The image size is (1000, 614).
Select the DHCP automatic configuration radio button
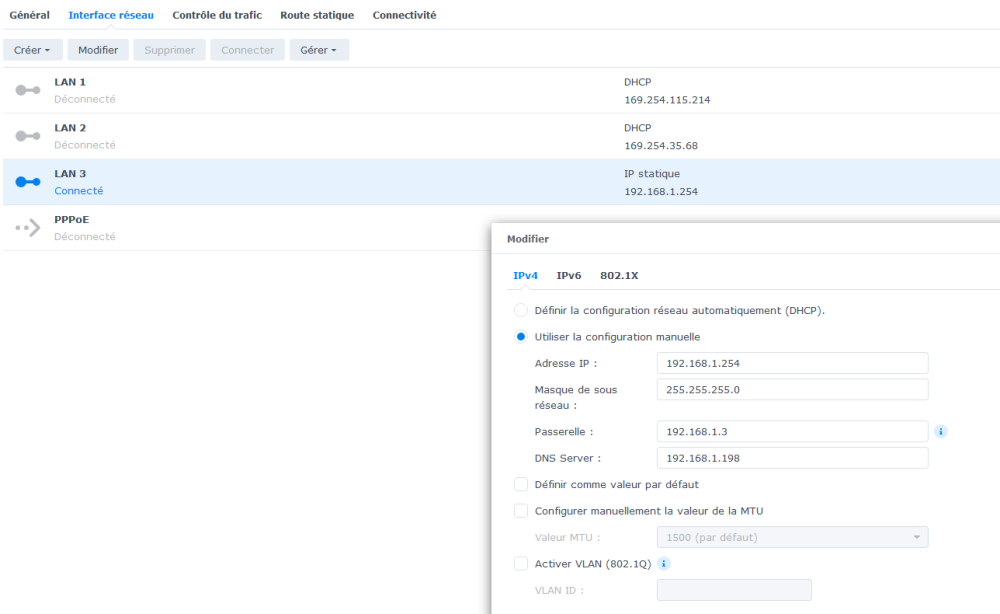[x=521, y=311]
